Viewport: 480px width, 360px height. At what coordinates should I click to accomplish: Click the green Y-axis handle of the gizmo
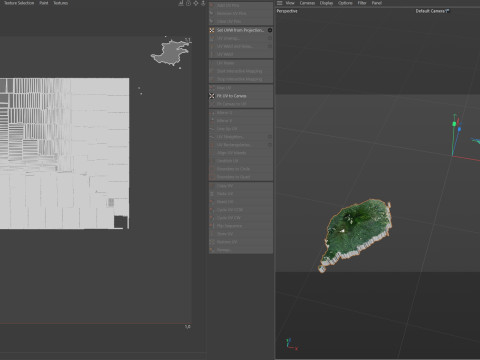pos(454,124)
